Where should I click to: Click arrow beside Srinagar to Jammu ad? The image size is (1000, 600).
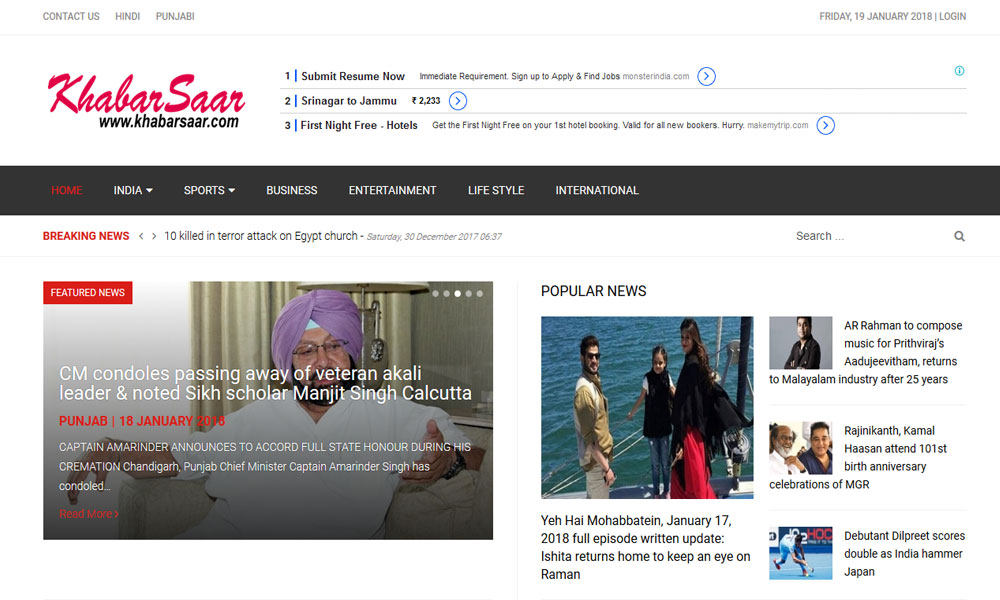pyautogui.click(x=458, y=101)
